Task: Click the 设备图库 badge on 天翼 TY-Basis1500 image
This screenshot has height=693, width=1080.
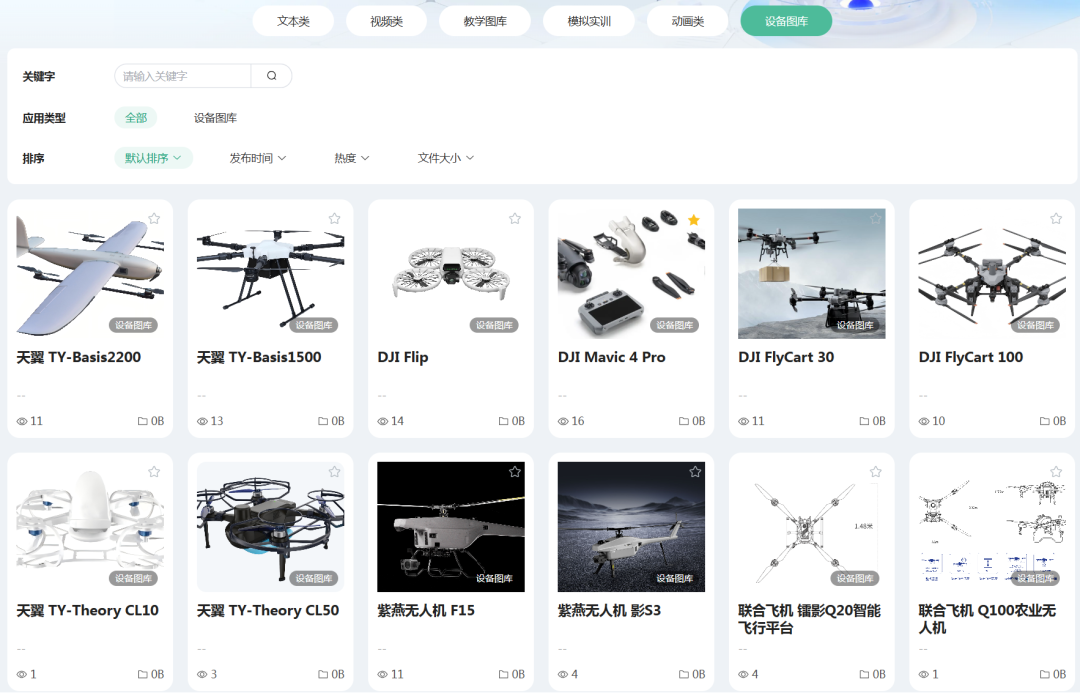Action: click(314, 325)
